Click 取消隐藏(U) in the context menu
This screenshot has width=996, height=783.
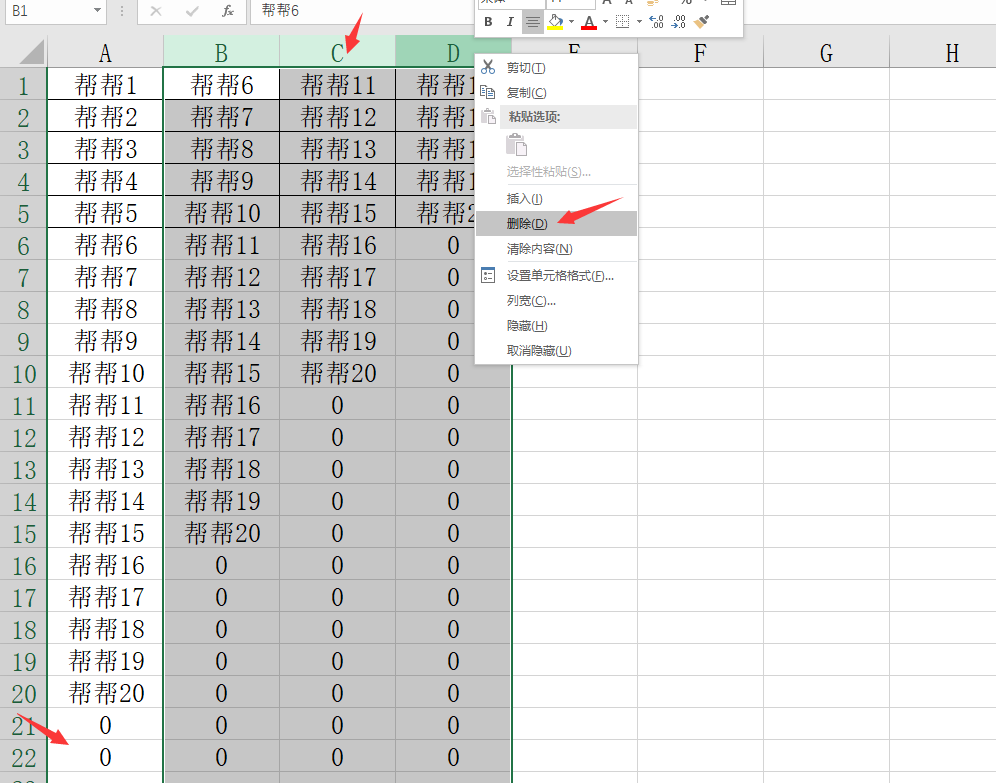pos(539,351)
